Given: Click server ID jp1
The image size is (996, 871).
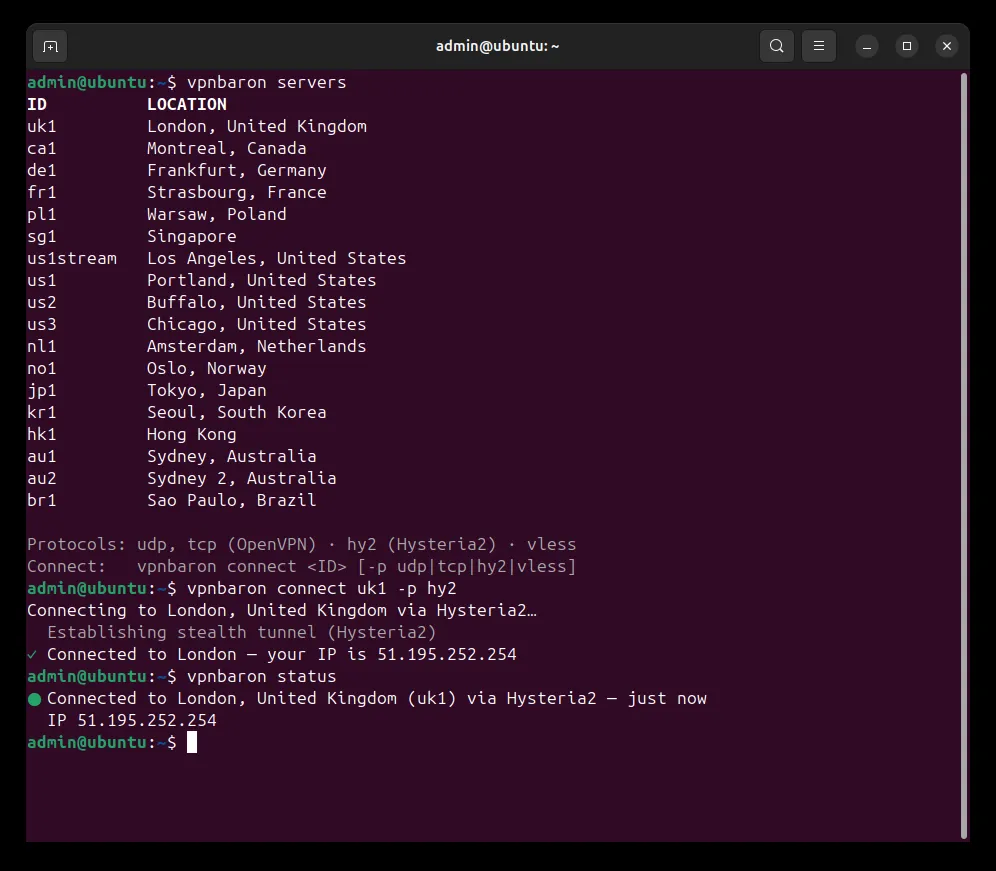Looking at the screenshot, I should [42, 391].
